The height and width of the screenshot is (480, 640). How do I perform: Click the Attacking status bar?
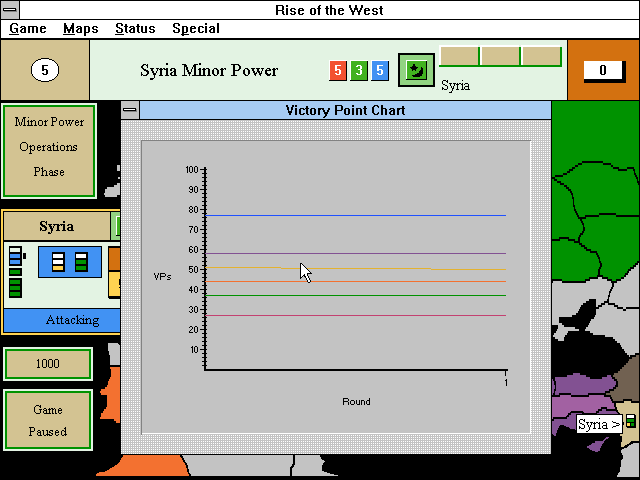pyautogui.click(x=62, y=320)
